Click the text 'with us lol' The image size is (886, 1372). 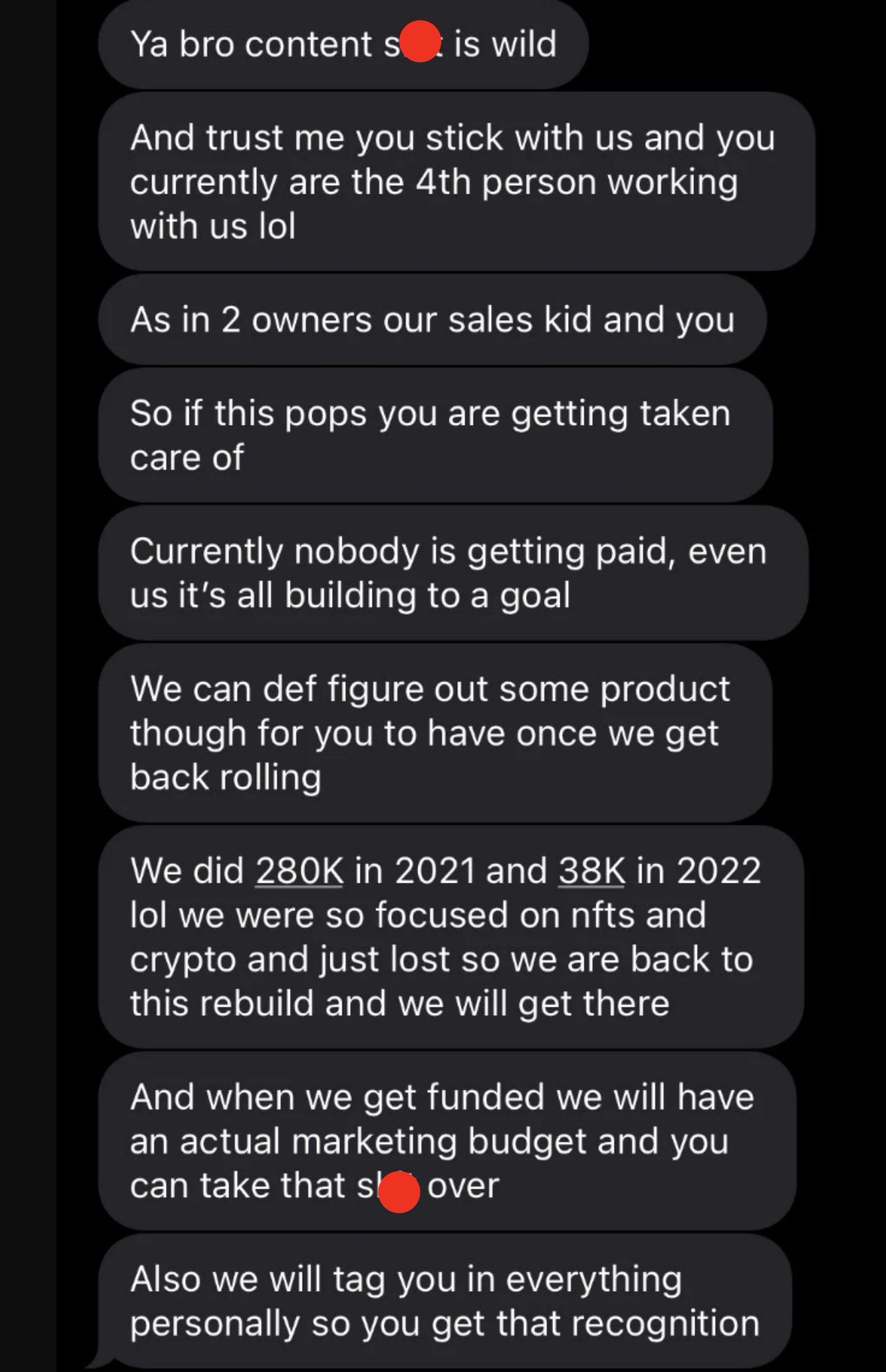coord(213,225)
